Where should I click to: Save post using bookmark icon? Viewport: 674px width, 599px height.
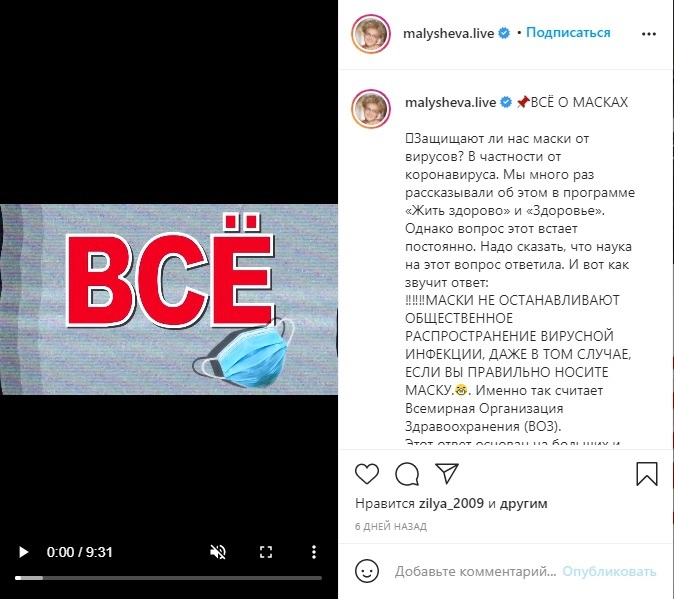[647, 474]
